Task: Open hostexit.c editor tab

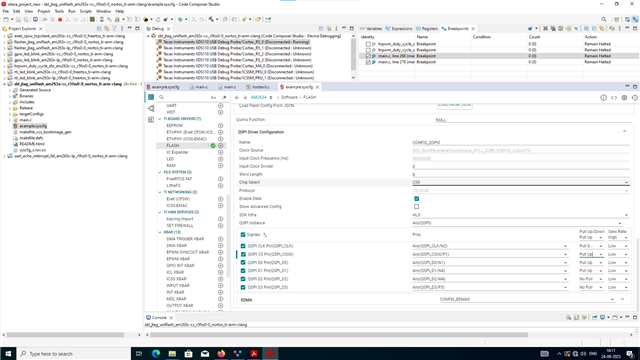Action: tap(258, 87)
